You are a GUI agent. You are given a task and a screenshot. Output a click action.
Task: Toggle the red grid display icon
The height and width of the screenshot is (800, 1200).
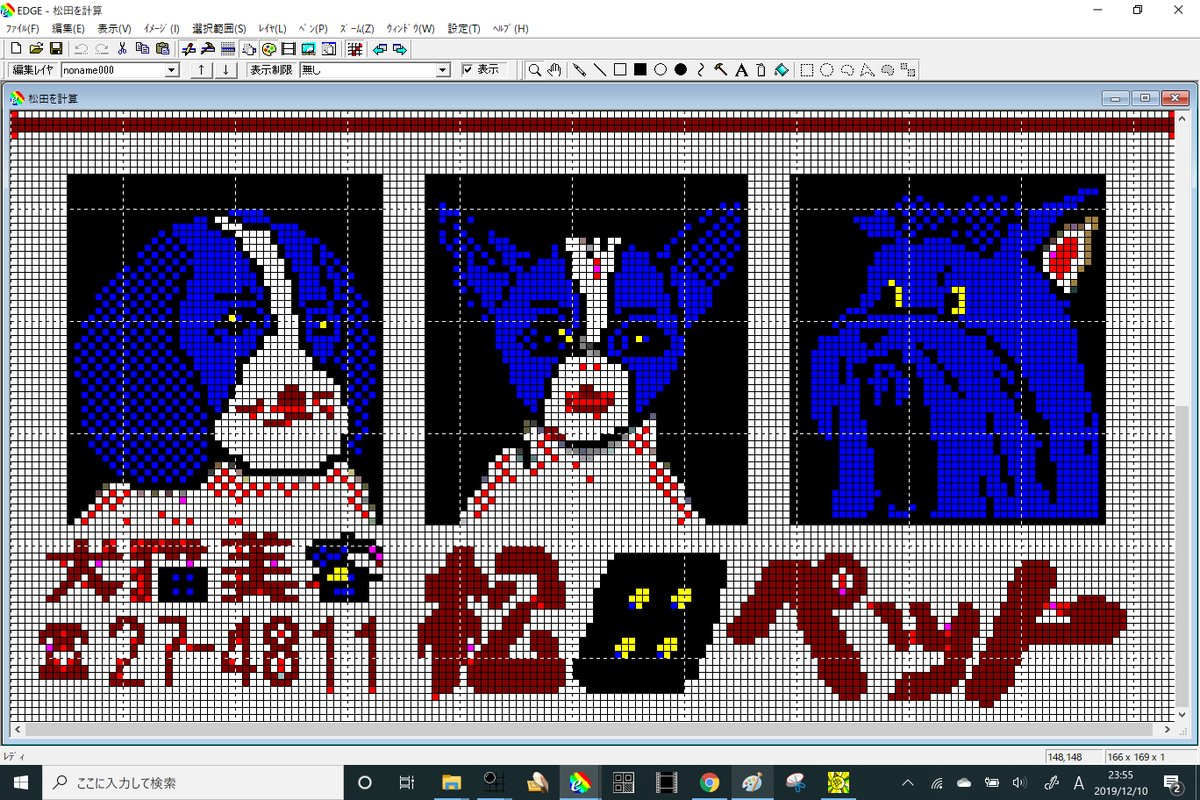click(x=354, y=48)
